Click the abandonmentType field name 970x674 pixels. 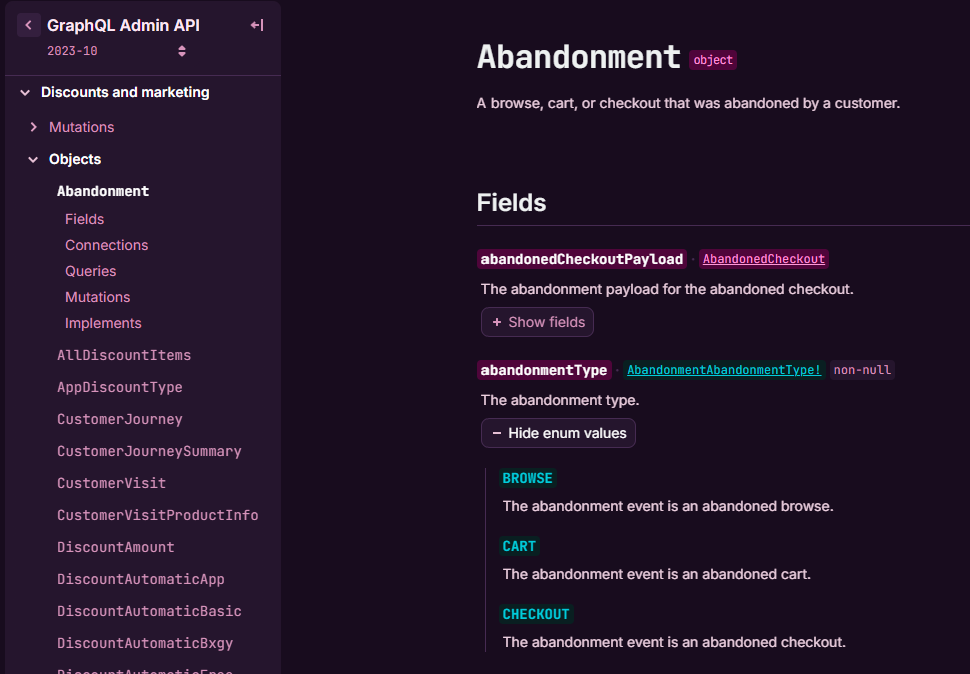(x=544, y=370)
